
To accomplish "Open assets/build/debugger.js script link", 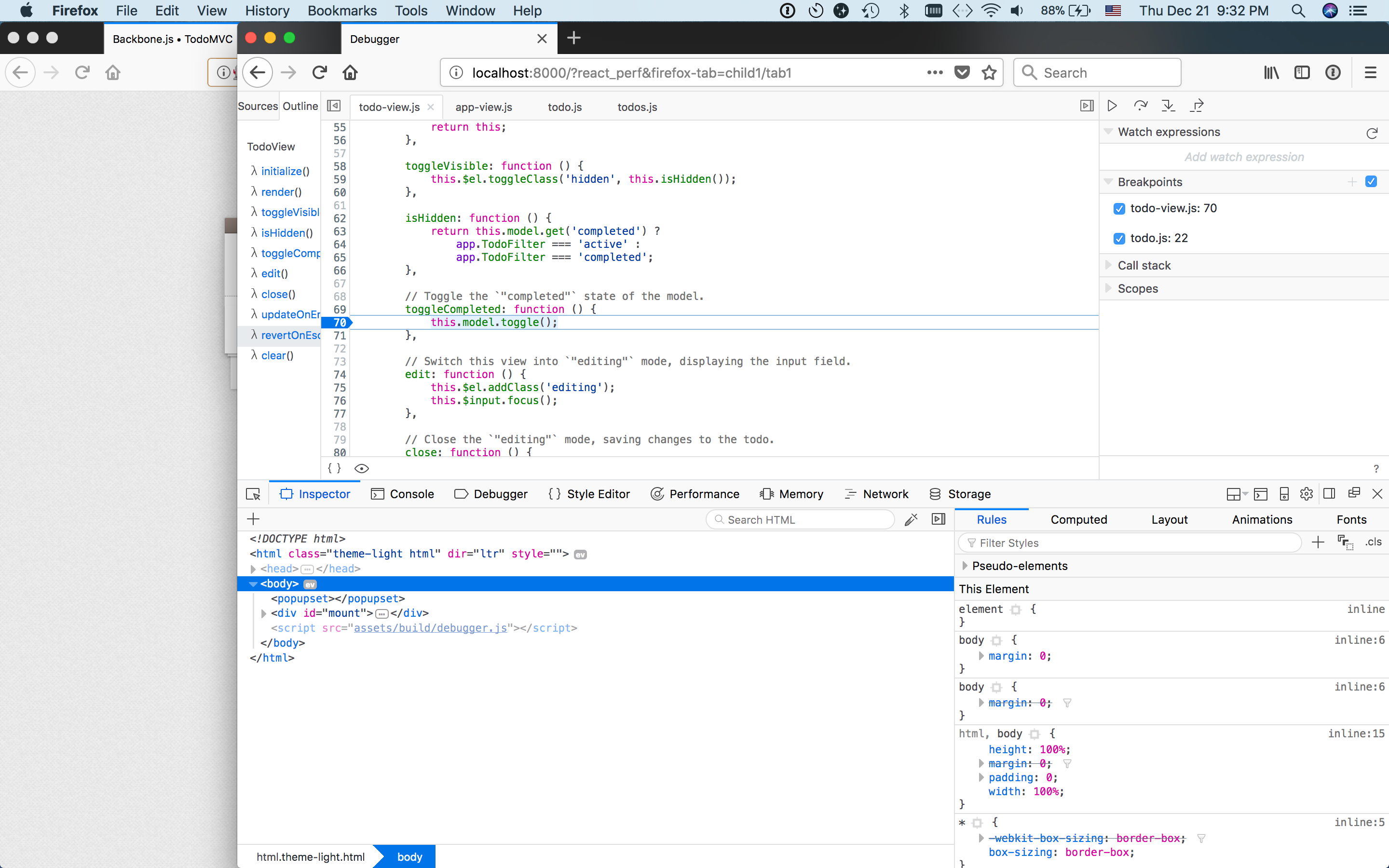I will click(431, 628).
